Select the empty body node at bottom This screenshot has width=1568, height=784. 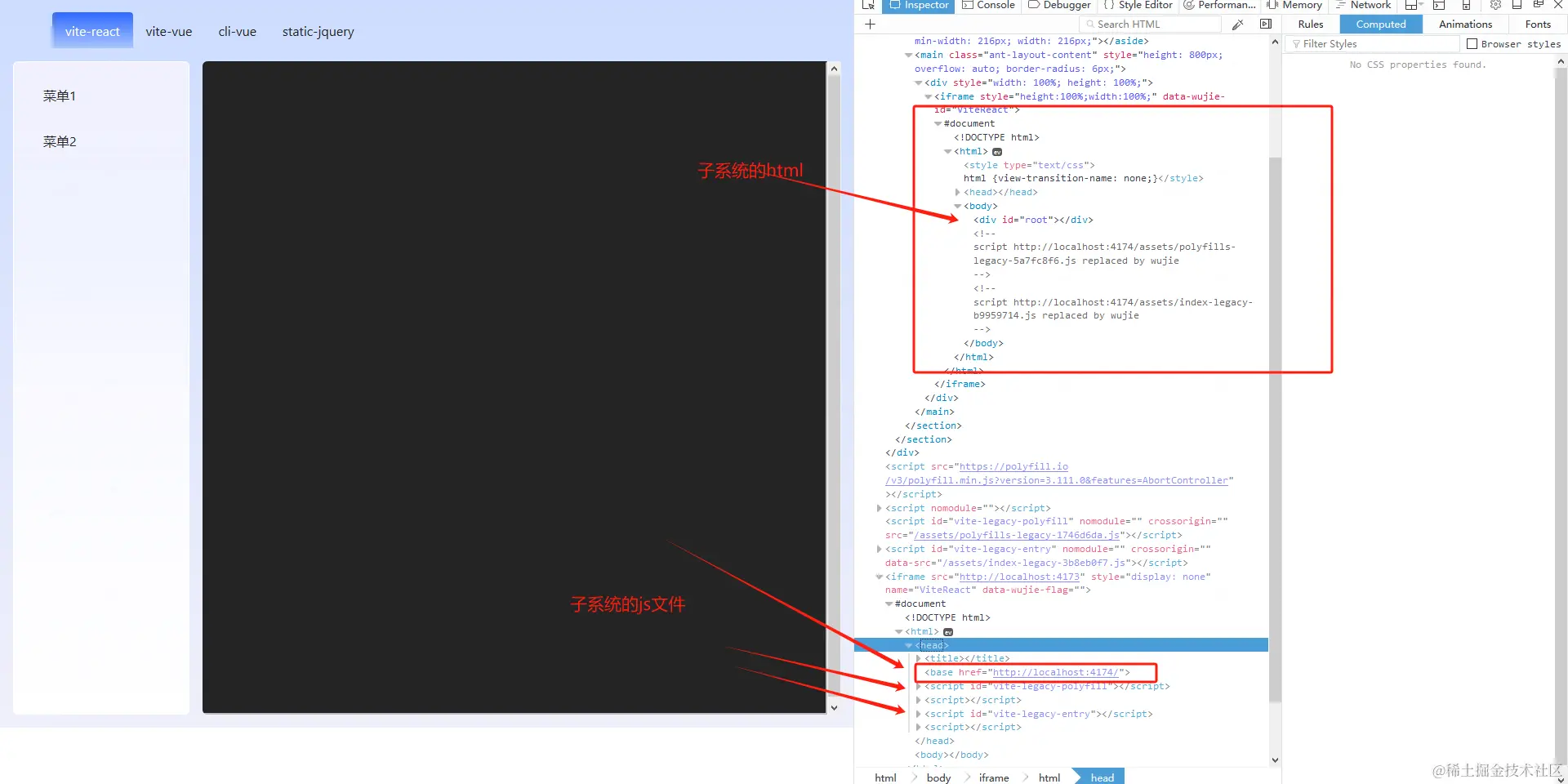[x=951, y=755]
